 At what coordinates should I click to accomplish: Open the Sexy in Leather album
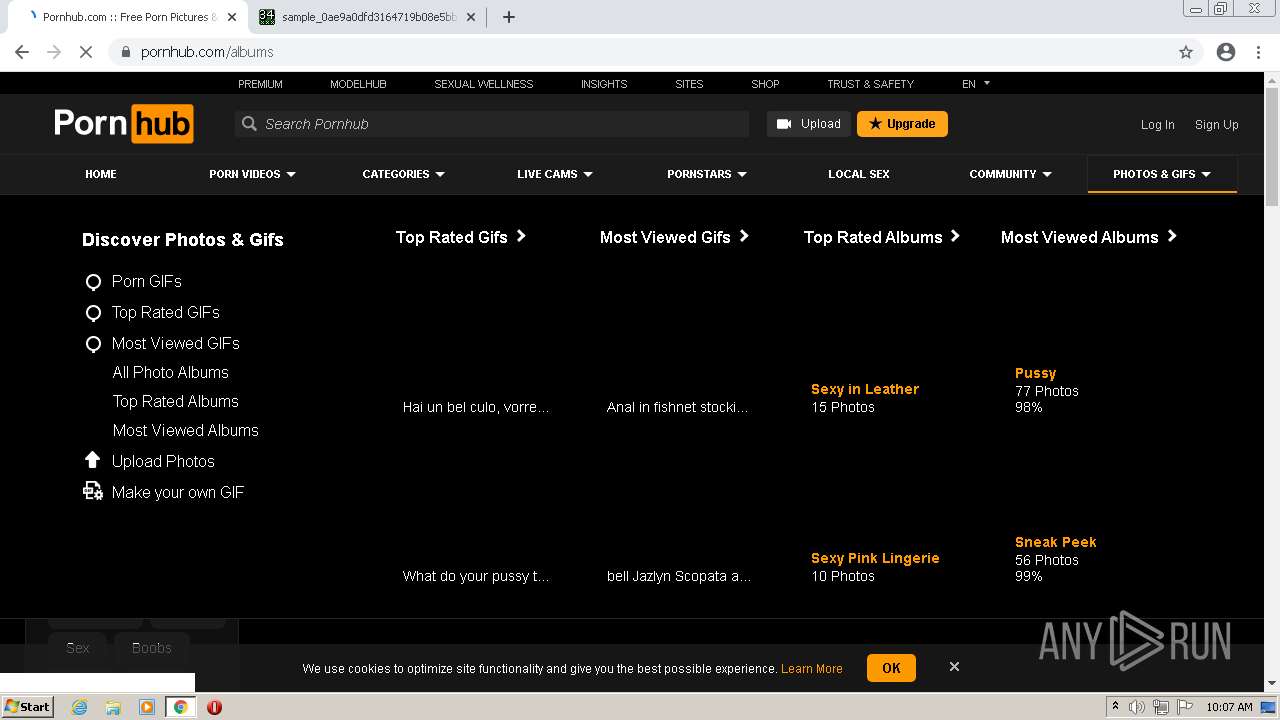click(865, 389)
